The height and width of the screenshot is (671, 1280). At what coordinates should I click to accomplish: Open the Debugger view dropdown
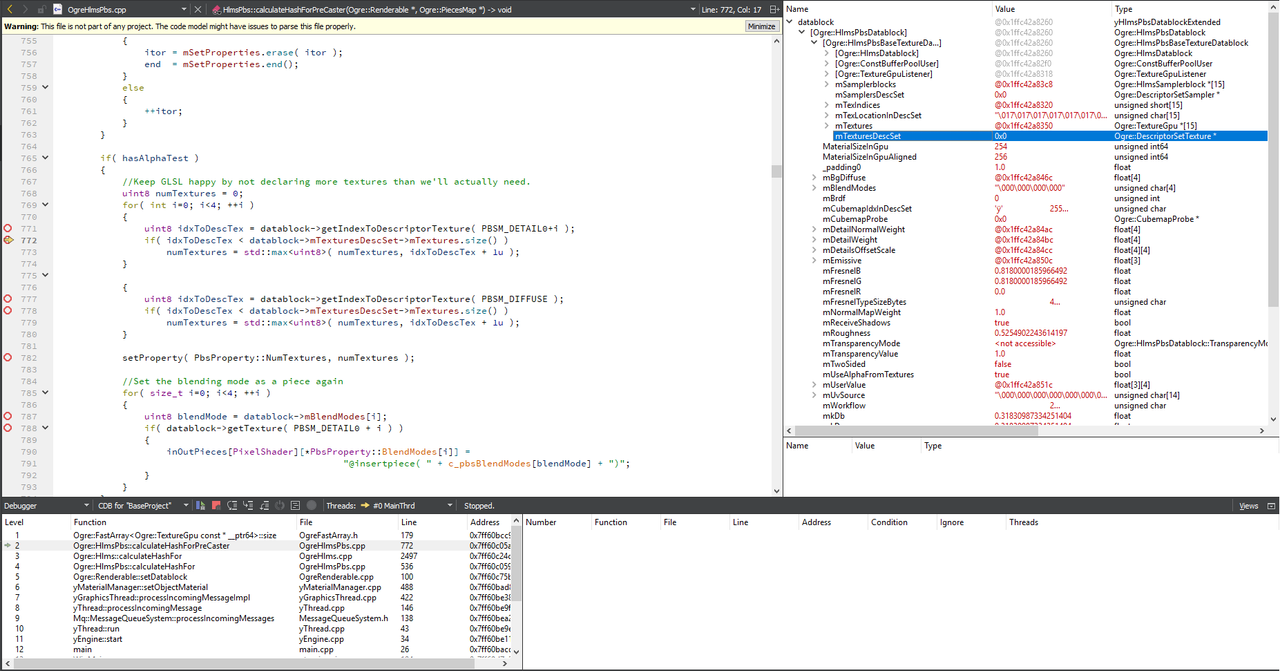click(x=46, y=506)
